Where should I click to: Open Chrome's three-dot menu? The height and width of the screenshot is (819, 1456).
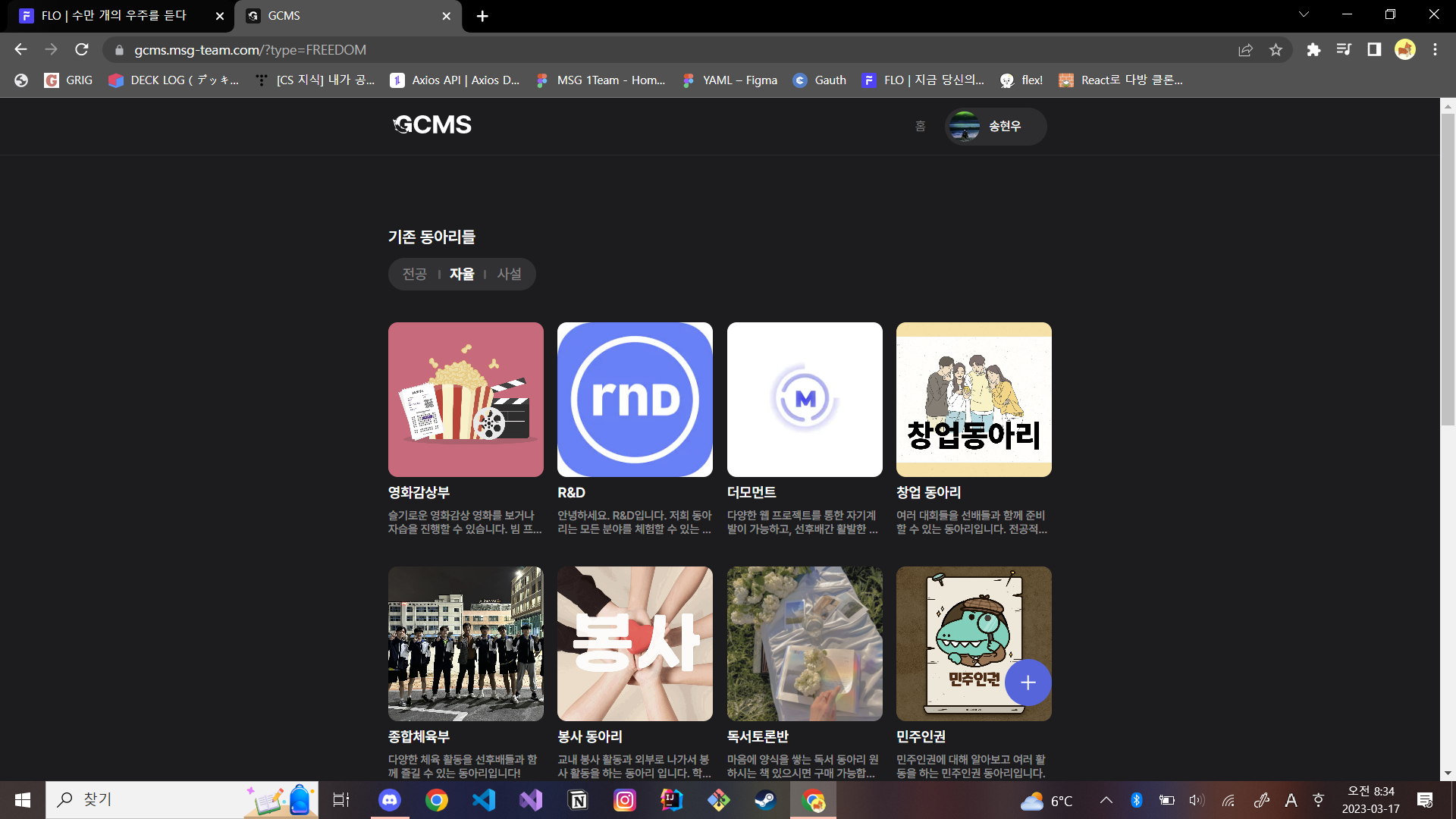tap(1435, 49)
